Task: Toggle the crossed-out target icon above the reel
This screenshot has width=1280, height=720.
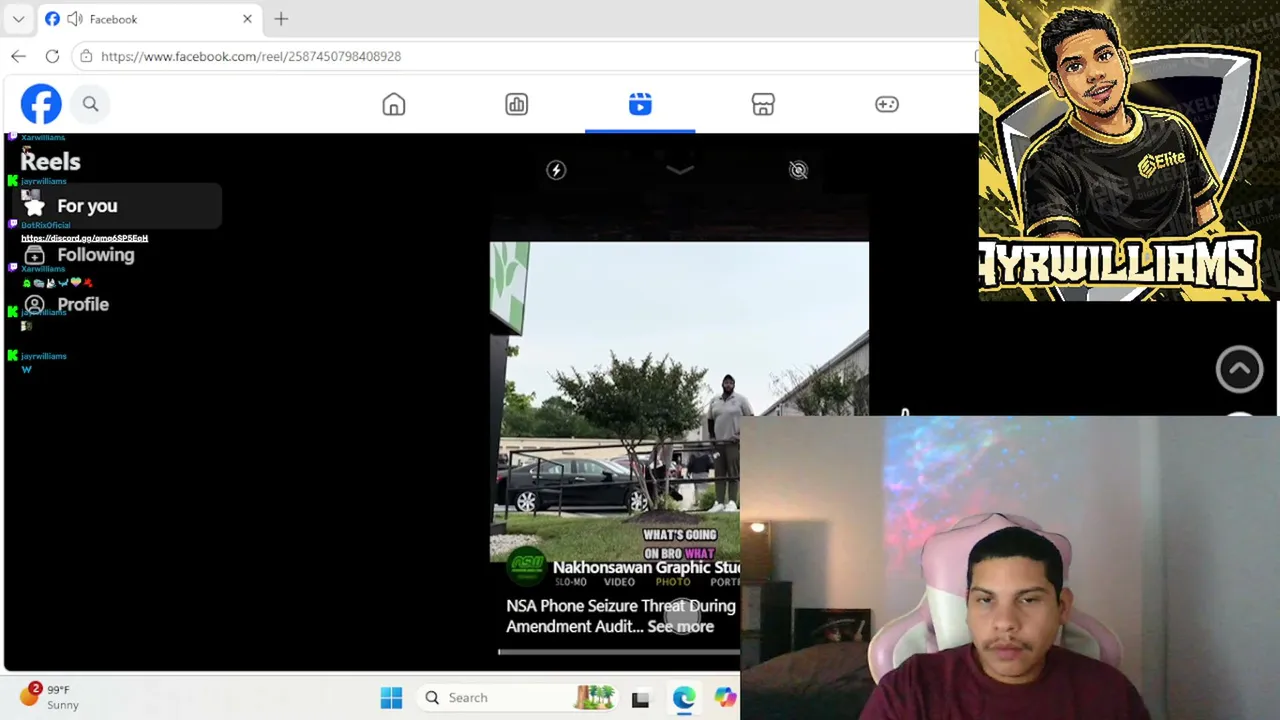Action: 798,170
